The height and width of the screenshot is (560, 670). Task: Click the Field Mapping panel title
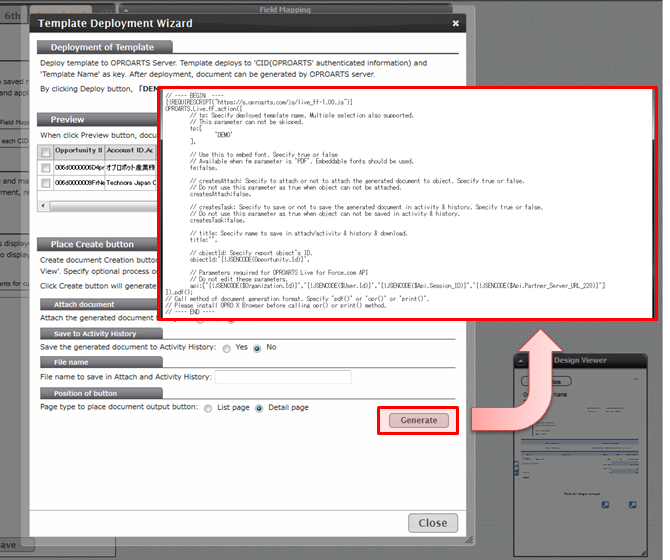(285, 9)
